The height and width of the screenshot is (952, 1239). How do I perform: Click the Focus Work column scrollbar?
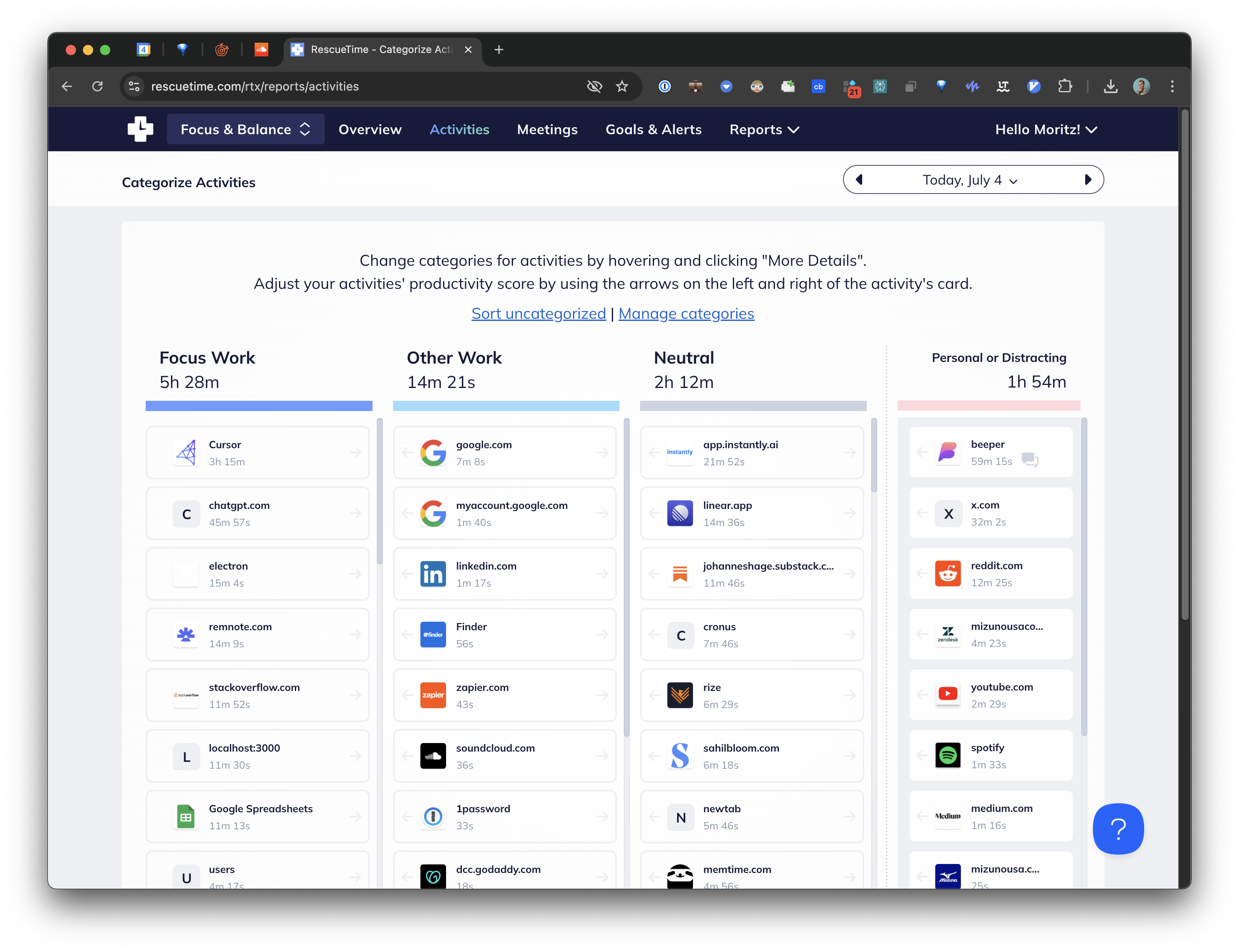[379, 491]
